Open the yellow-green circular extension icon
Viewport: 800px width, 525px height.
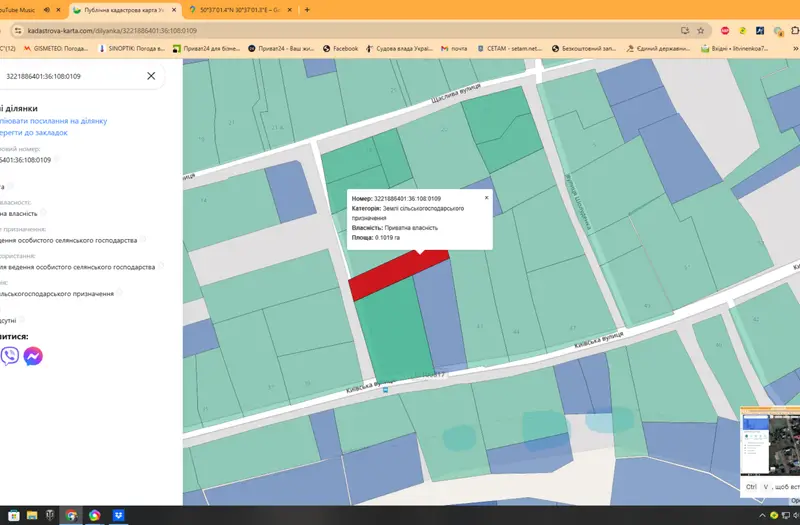pyautogui.click(x=743, y=31)
